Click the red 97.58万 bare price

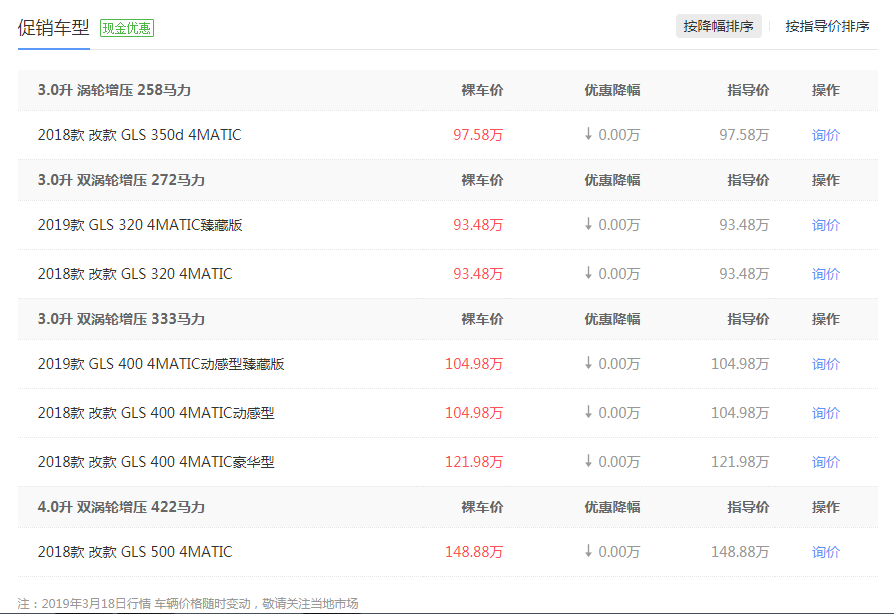(x=478, y=135)
